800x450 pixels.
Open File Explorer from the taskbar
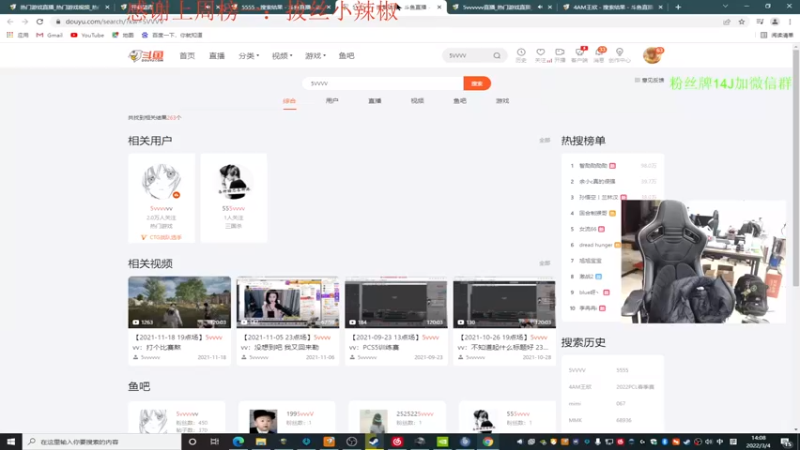pos(261,441)
